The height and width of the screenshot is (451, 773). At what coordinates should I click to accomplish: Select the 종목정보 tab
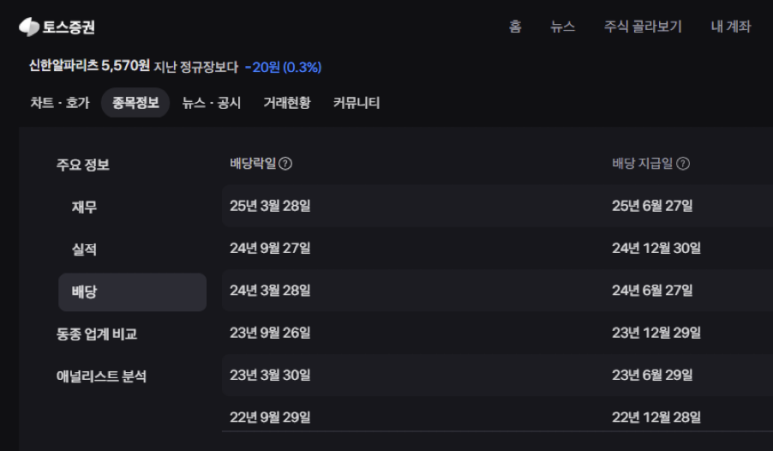tap(136, 103)
